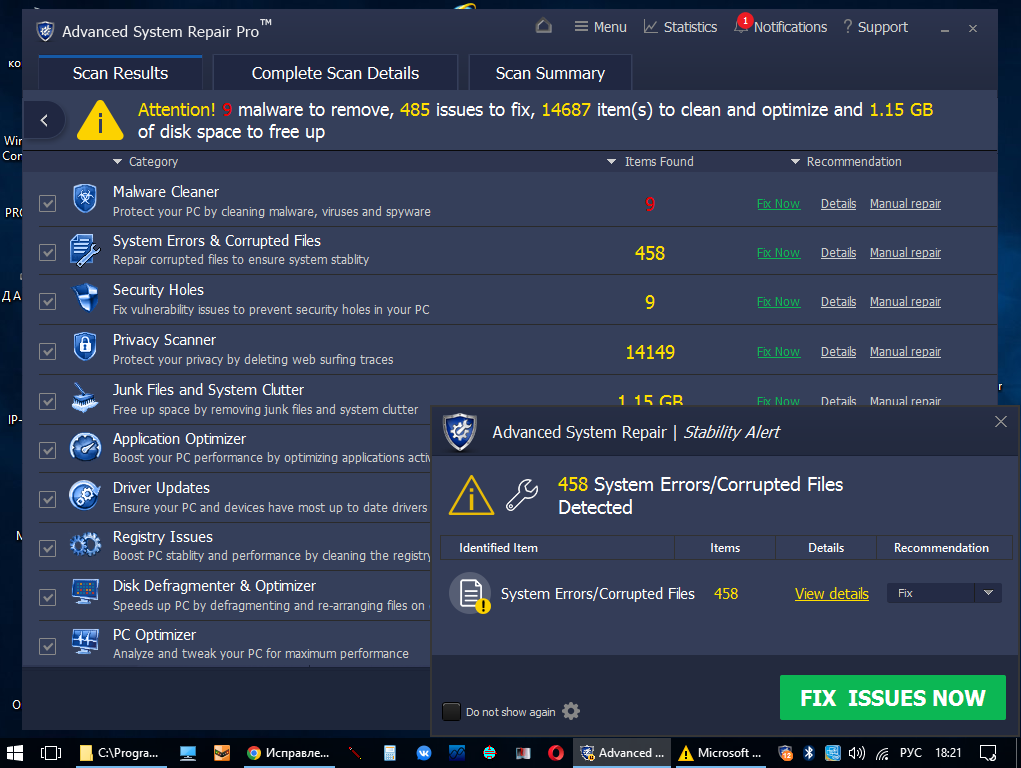1021x768 pixels.
Task: Open the Opera browser taskbar icon
Action: pos(556,753)
